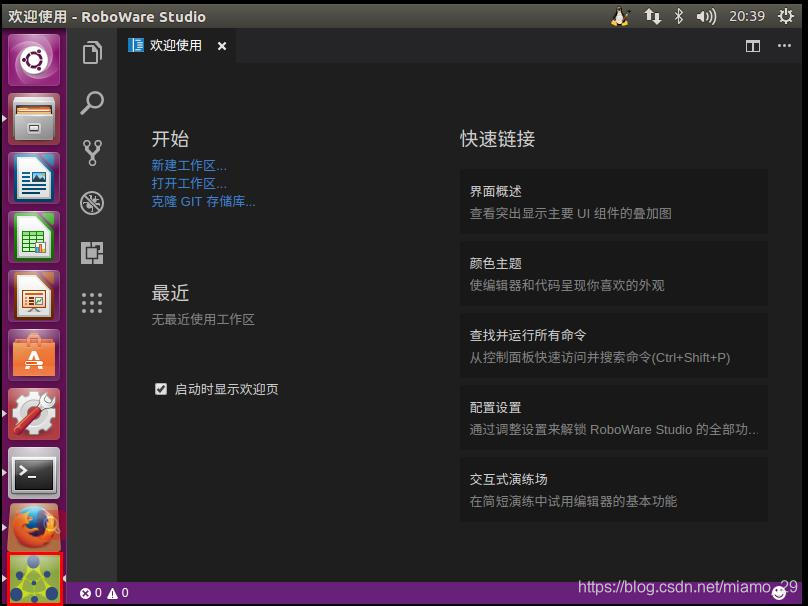Open the Extensions icon in activity bar
The width and height of the screenshot is (808, 606).
click(92, 252)
